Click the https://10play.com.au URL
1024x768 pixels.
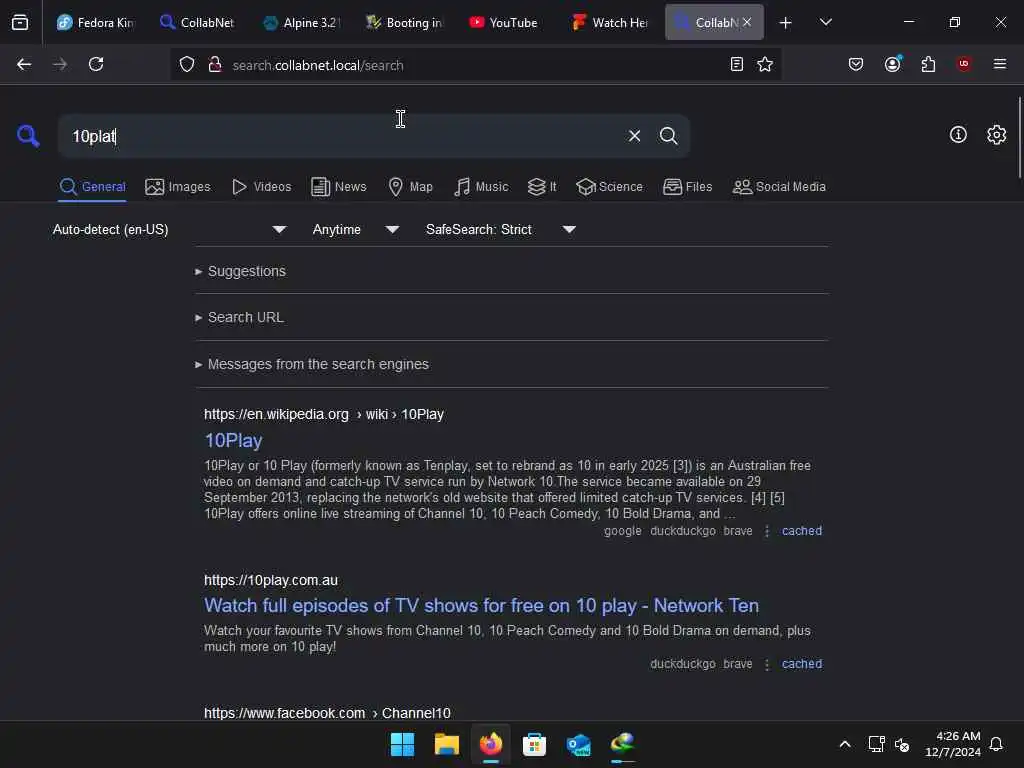click(x=271, y=580)
